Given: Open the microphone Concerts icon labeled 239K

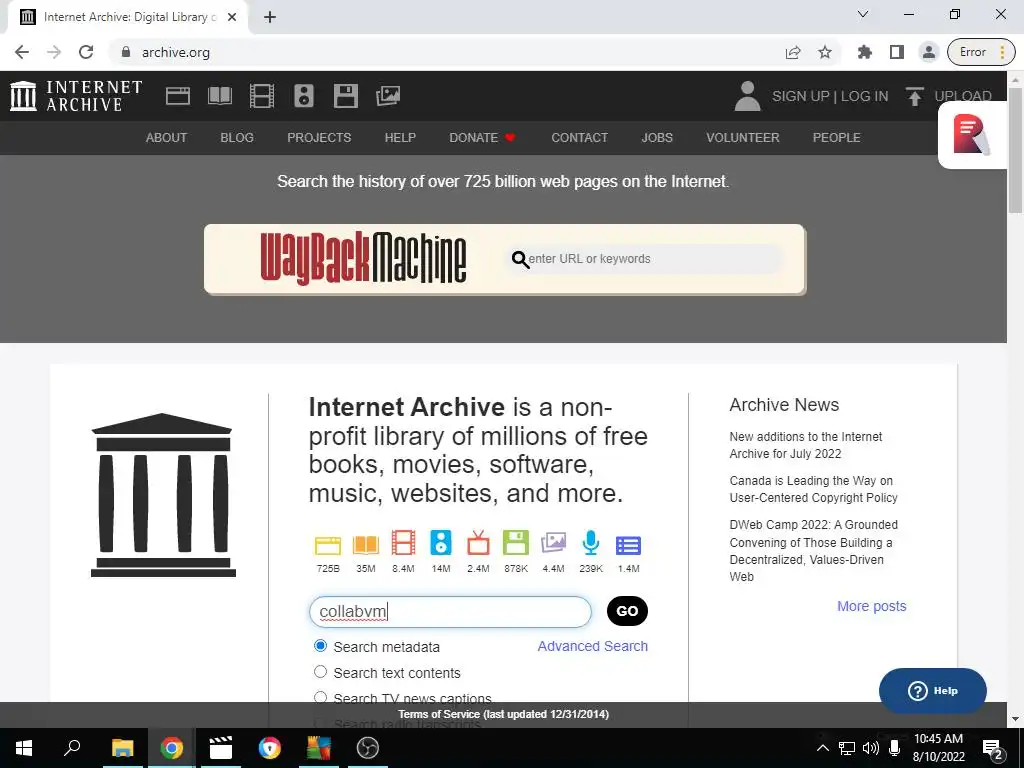Looking at the screenshot, I should tap(590, 543).
